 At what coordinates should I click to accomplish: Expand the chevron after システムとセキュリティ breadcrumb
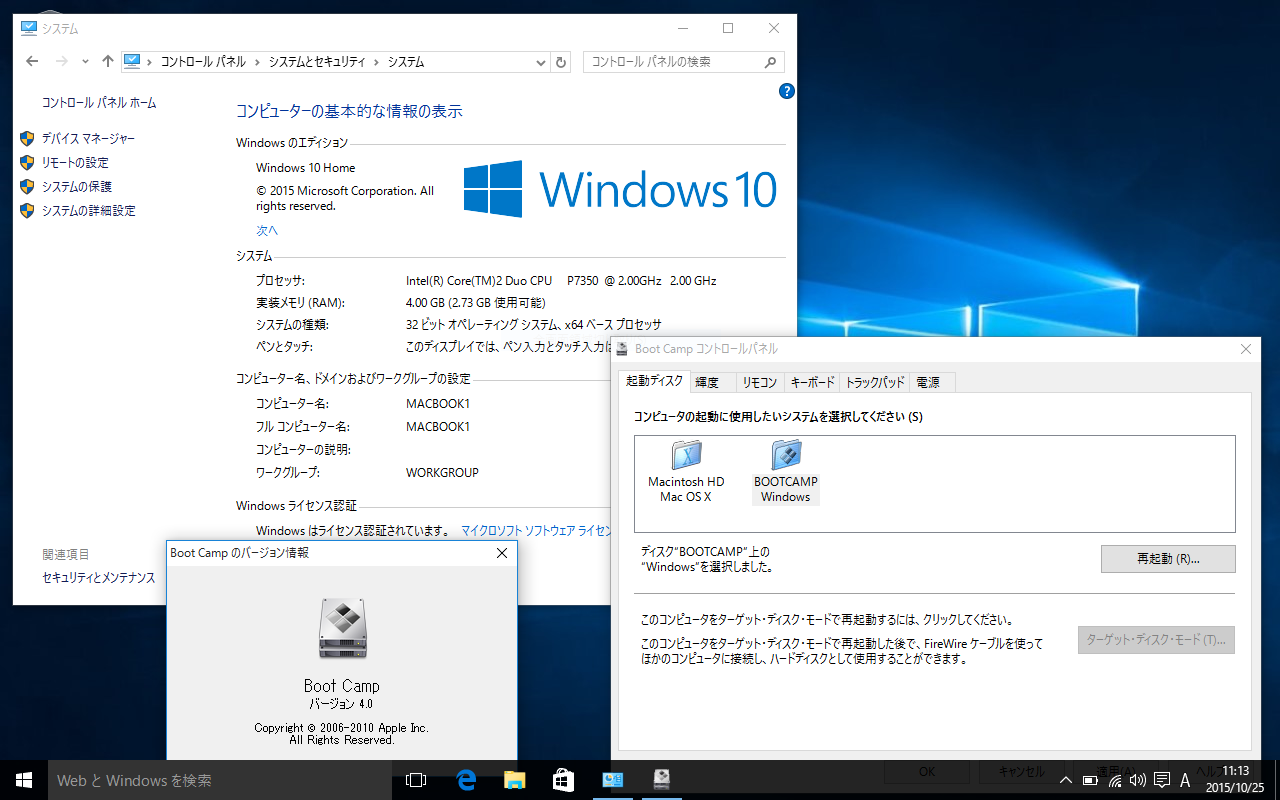pyautogui.click(x=377, y=62)
